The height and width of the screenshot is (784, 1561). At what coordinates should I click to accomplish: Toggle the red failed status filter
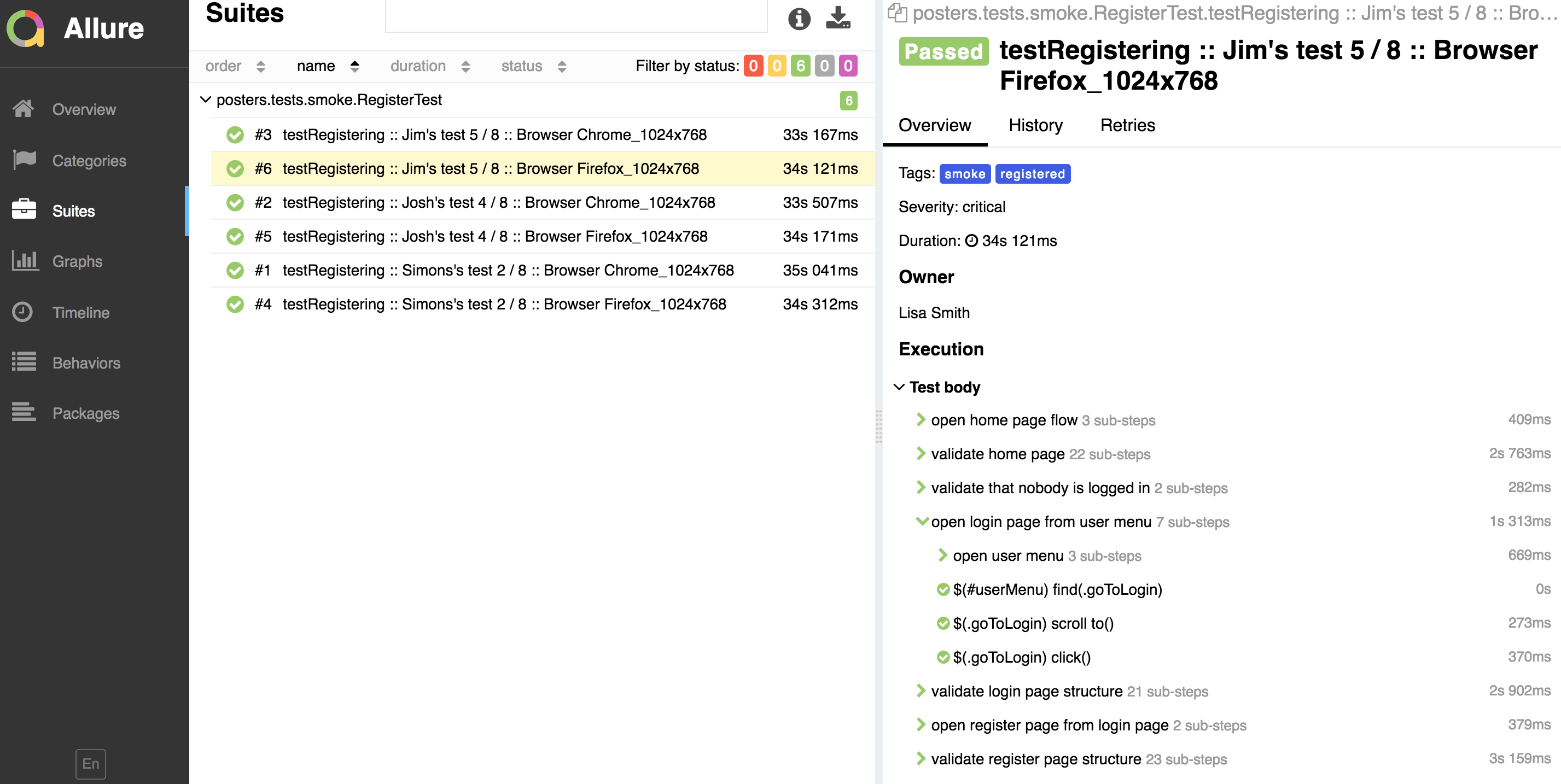tap(753, 66)
